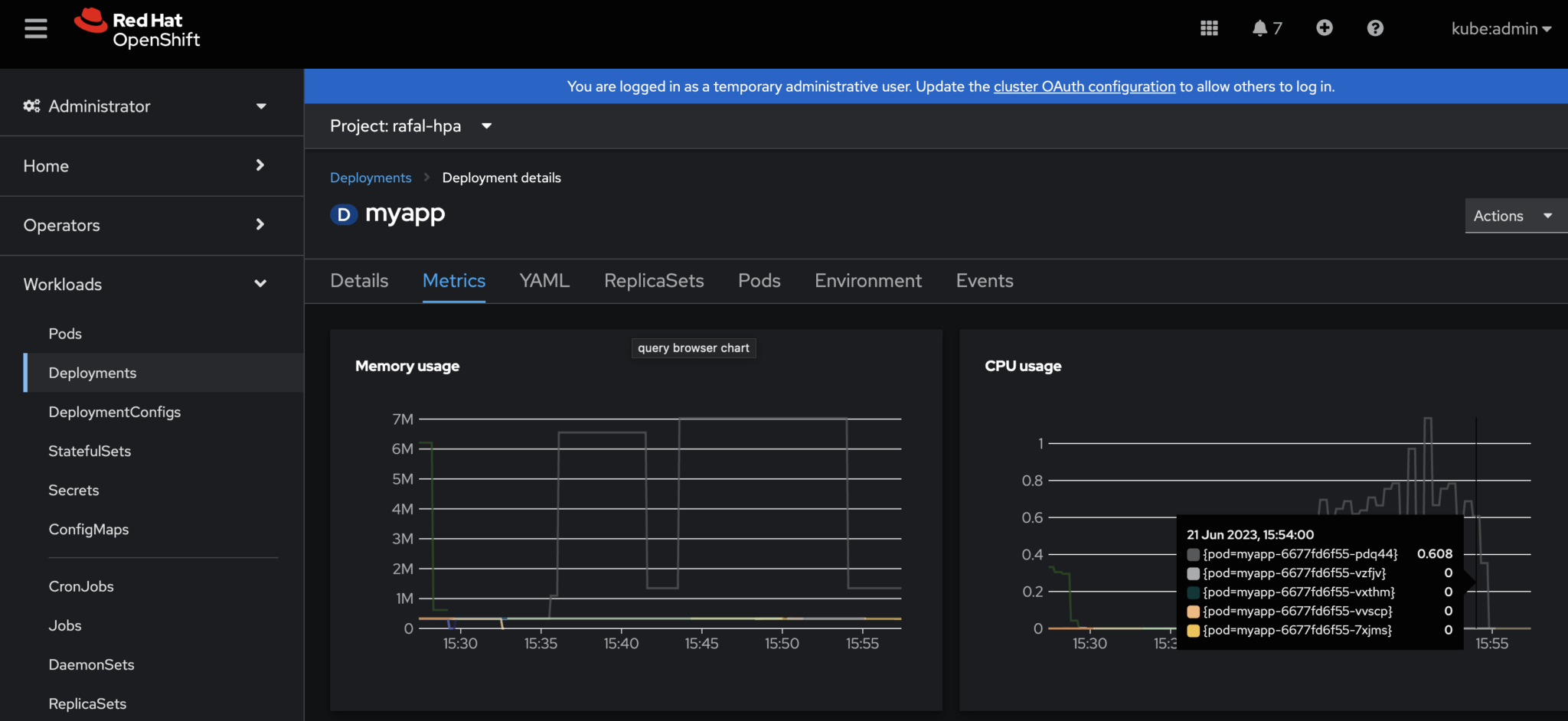
Task: Open the application launcher grid icon
Action: (x=1209, y=28)
